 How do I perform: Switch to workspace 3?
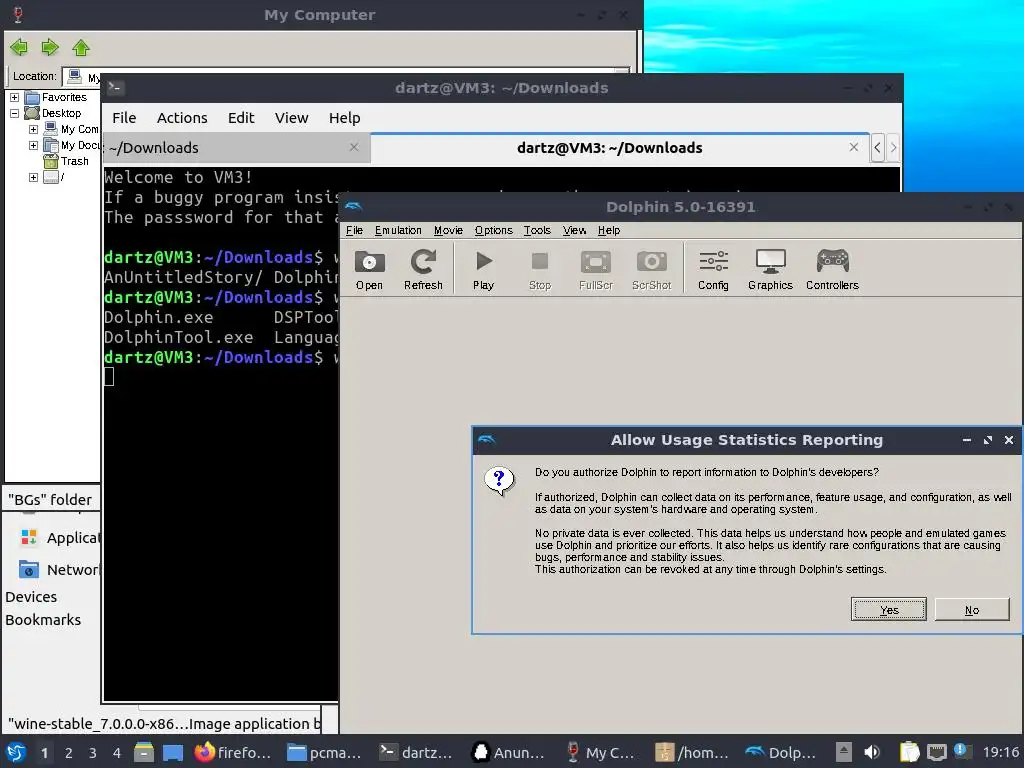[x=93, y=753]
